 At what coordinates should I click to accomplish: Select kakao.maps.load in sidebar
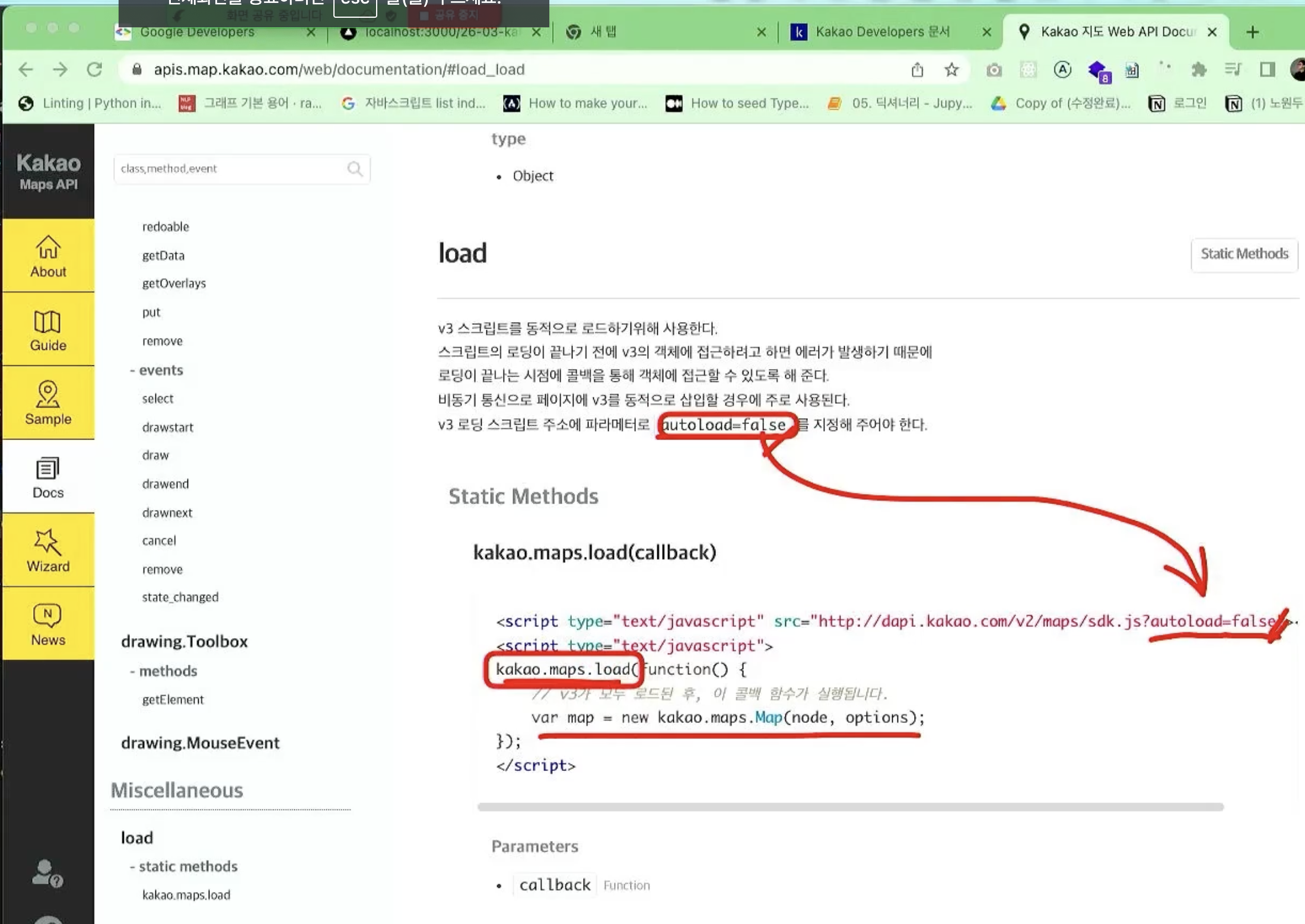coord(186,895)
